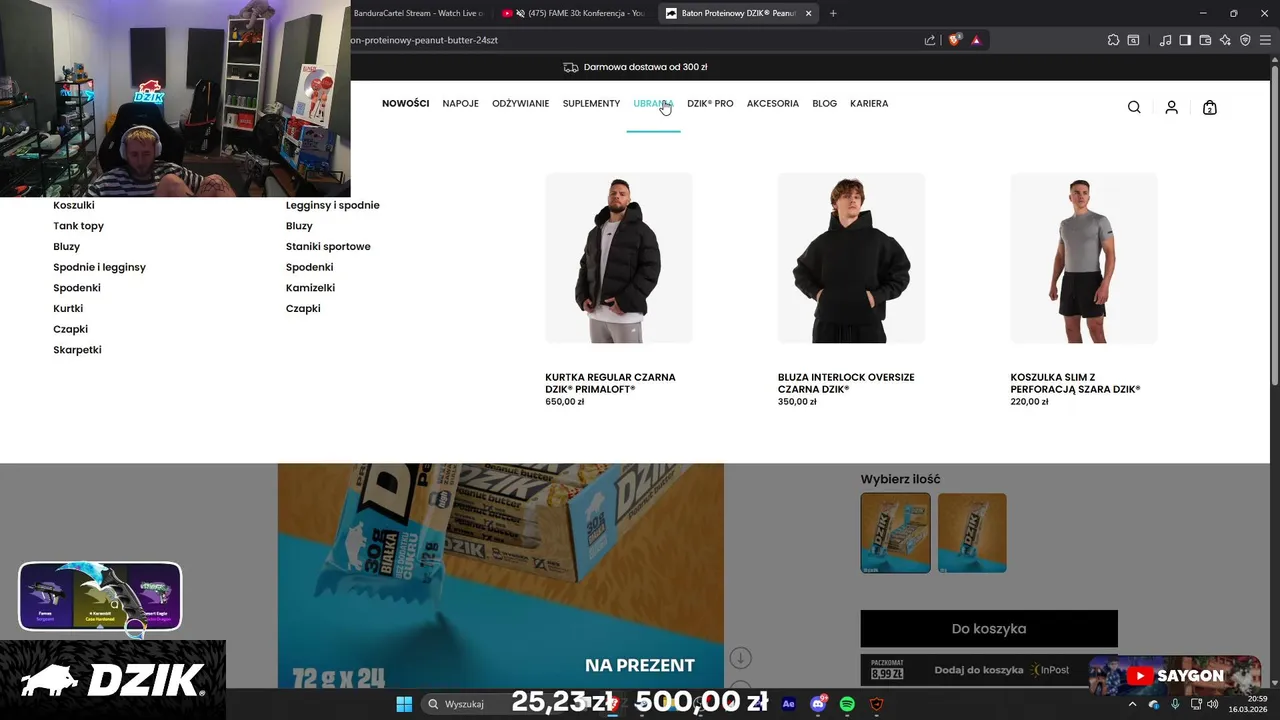Open the Koszulka Slim szara product photo
Image resolution: width=1280 pixels, height=720 pixels.
pyautogui.click(x=1084, y=258)
